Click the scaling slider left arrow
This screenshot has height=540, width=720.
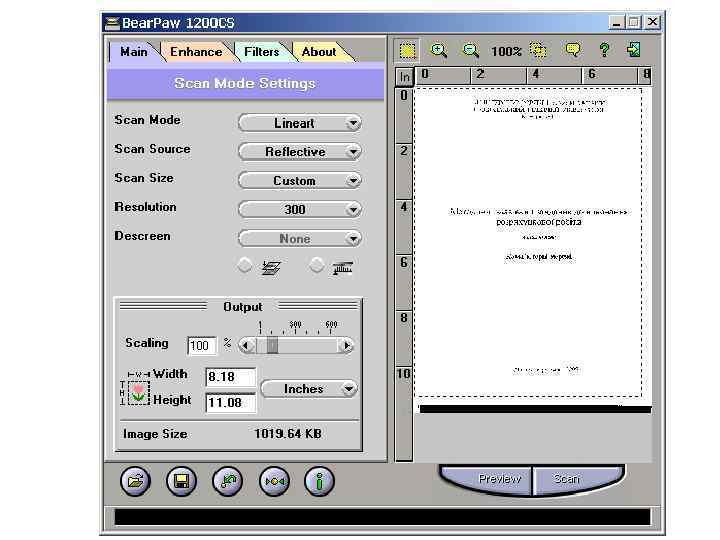pos(246,345)
